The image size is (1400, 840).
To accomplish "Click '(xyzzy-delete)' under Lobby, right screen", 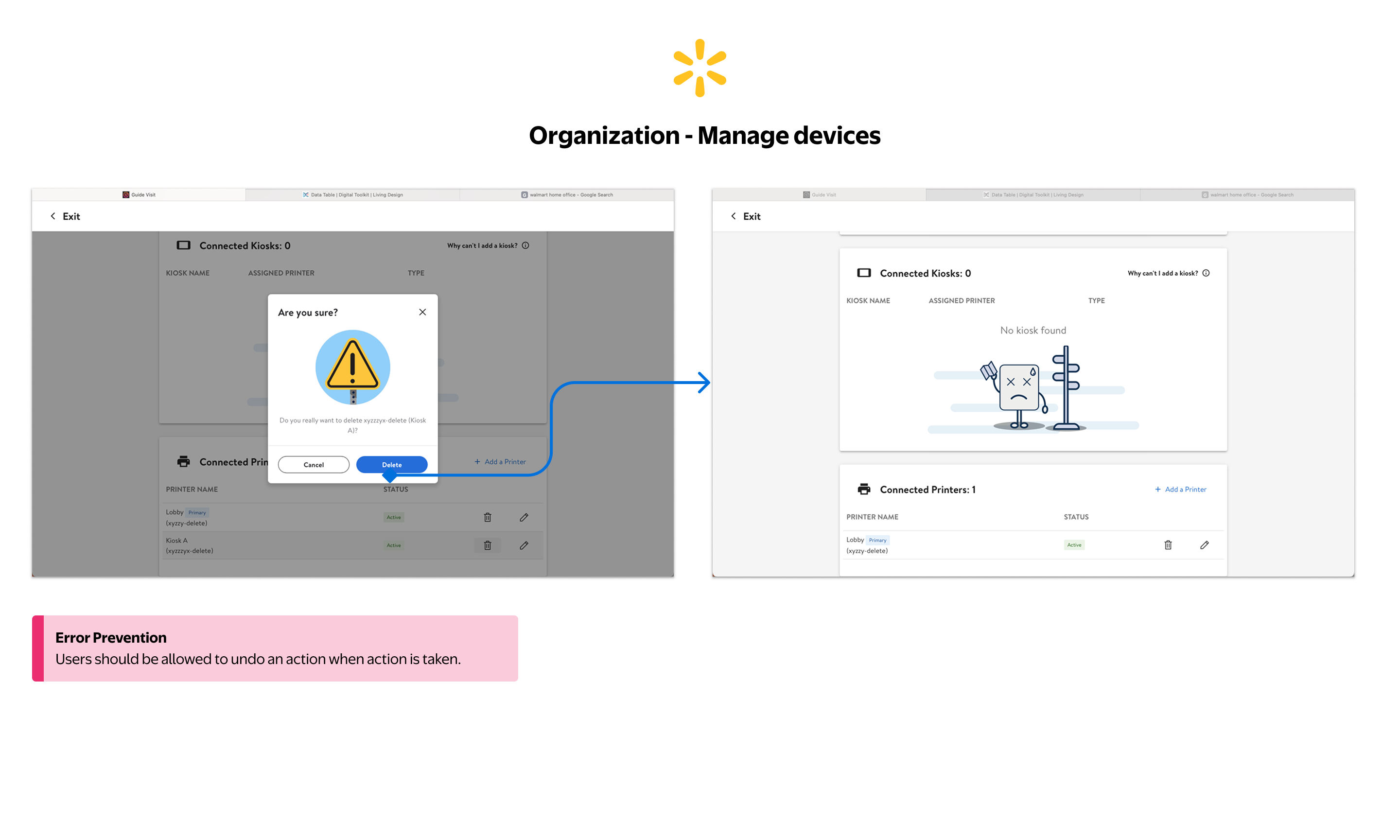I will 867,551.
